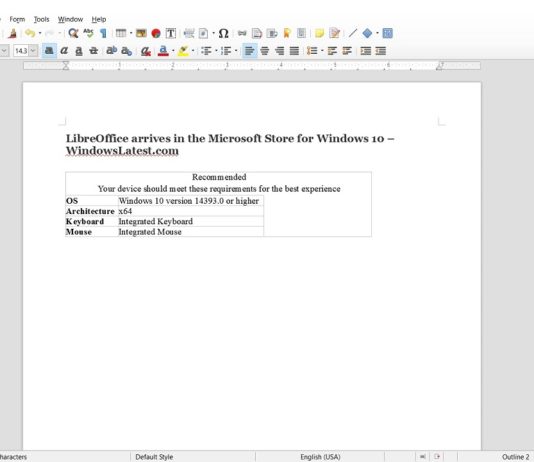
Task: Toggle Underline formatting
Action: click(x=79, y=51)
